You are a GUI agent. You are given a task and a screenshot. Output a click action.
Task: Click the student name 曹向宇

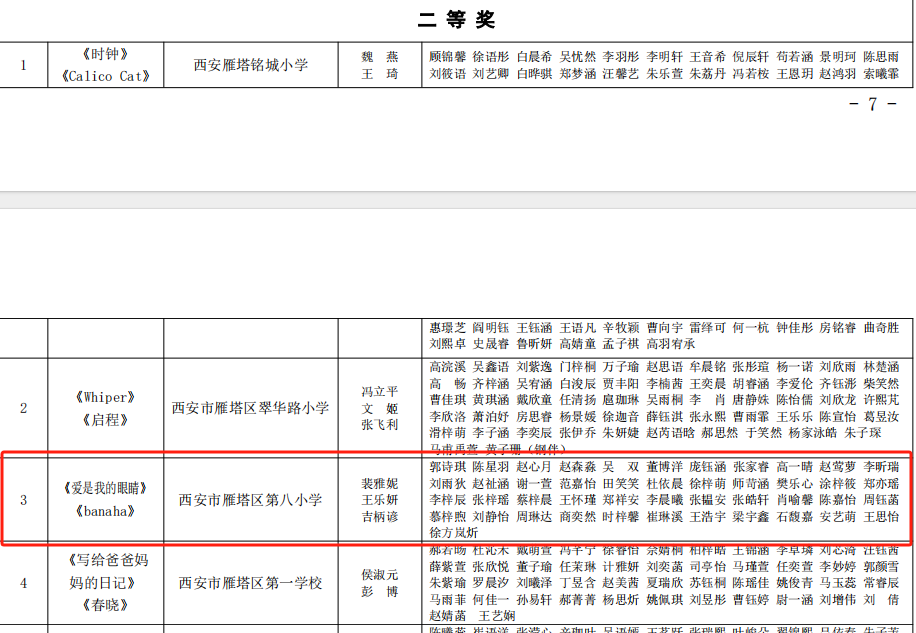664,328
